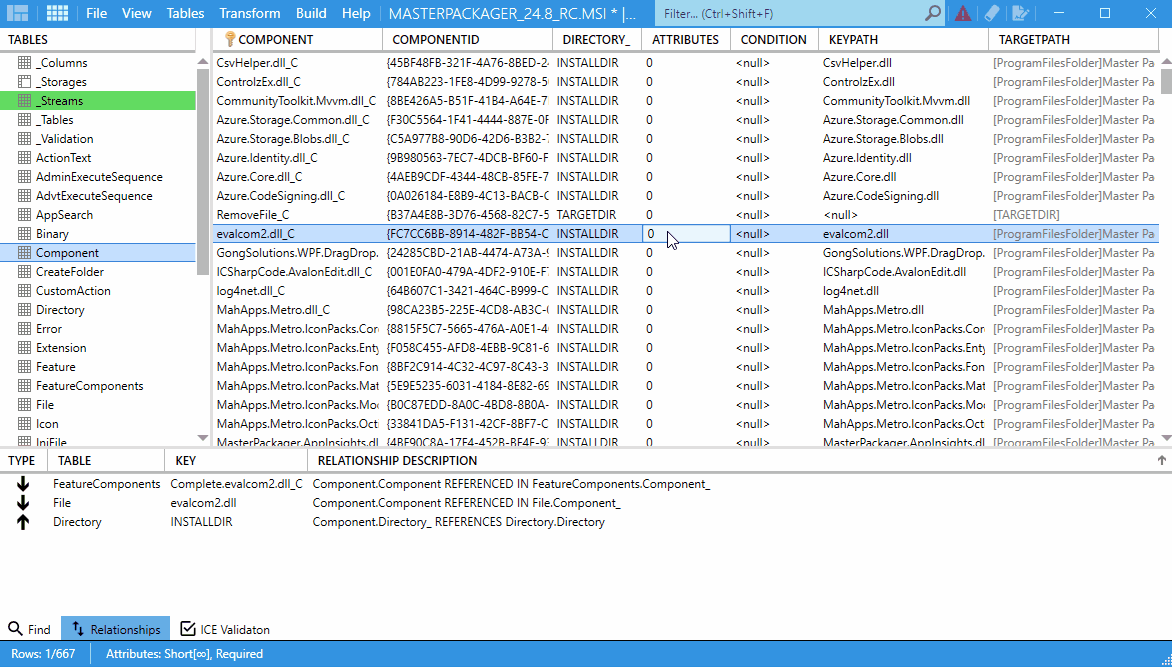This screenshot has height=667, width=1172.
Task: Select the _Streams table in sidebar
Action: (x=62, y=100)
